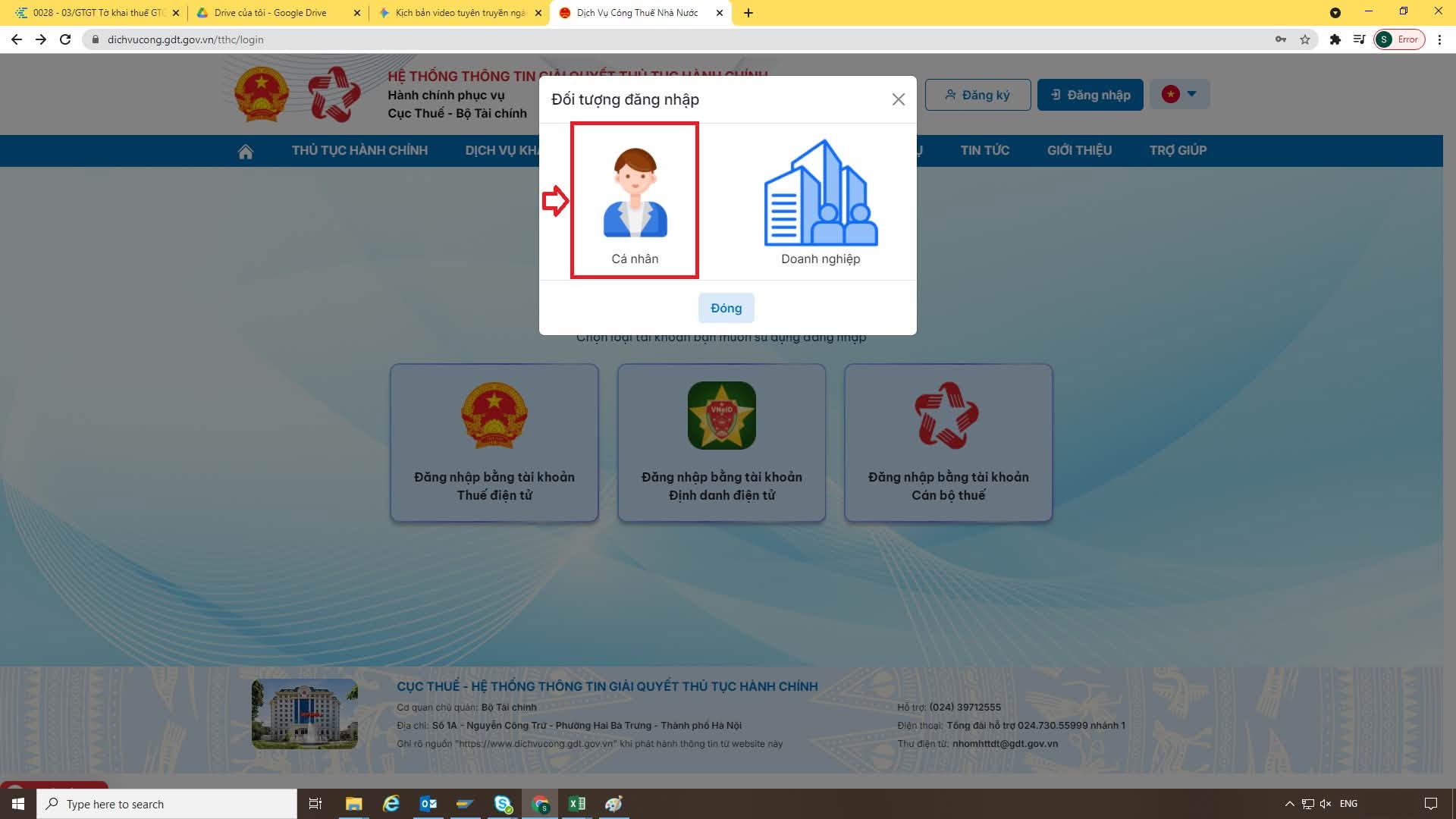Screen dimensions: 1456x819
Task: Open Internet Explorer from taskbar
Action: (391, 804)
